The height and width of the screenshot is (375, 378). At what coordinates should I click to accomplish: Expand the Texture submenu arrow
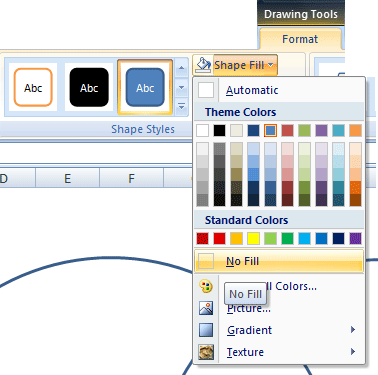coord(353,352)
